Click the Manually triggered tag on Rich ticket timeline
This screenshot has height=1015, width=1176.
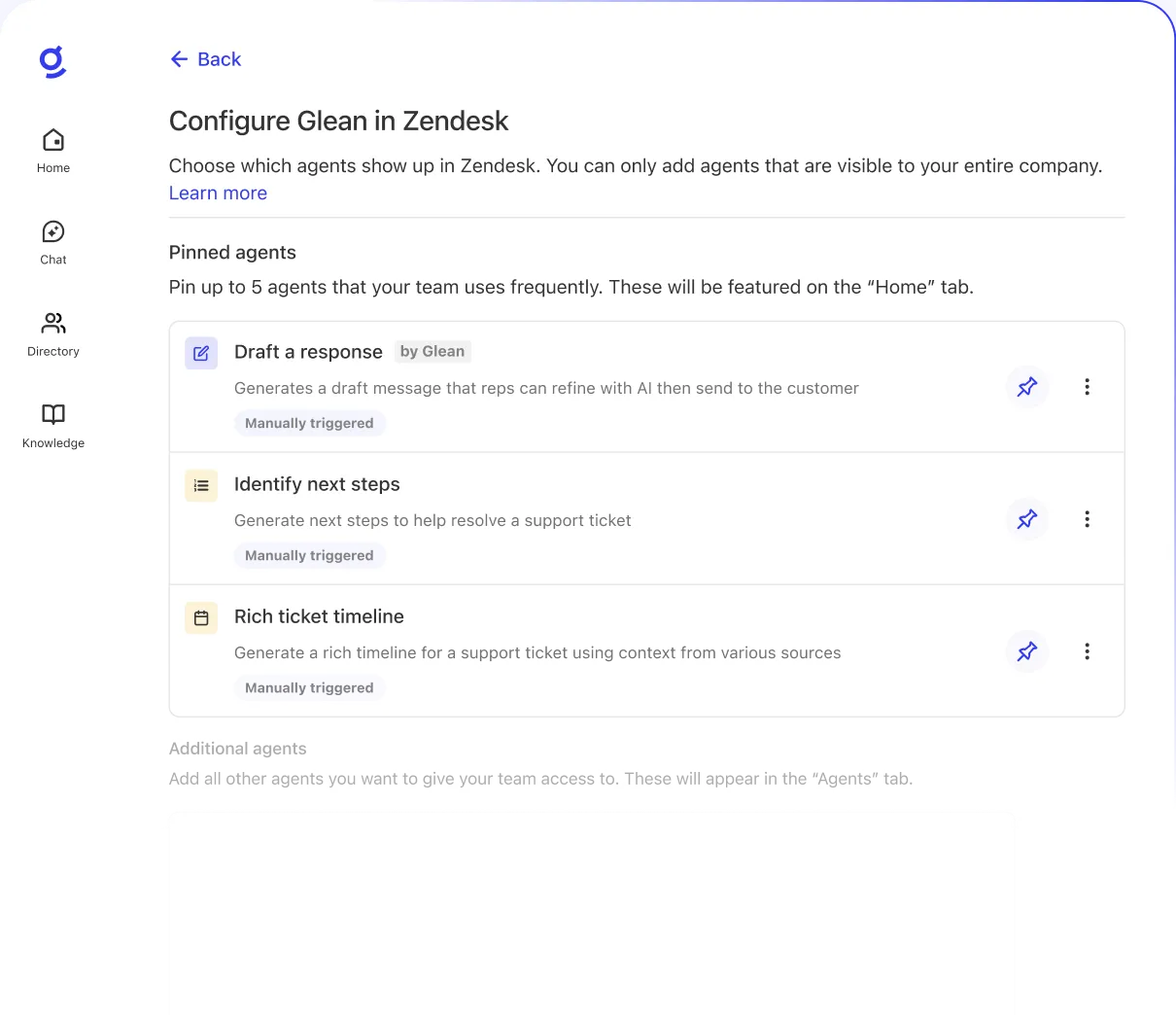[309, 687]
